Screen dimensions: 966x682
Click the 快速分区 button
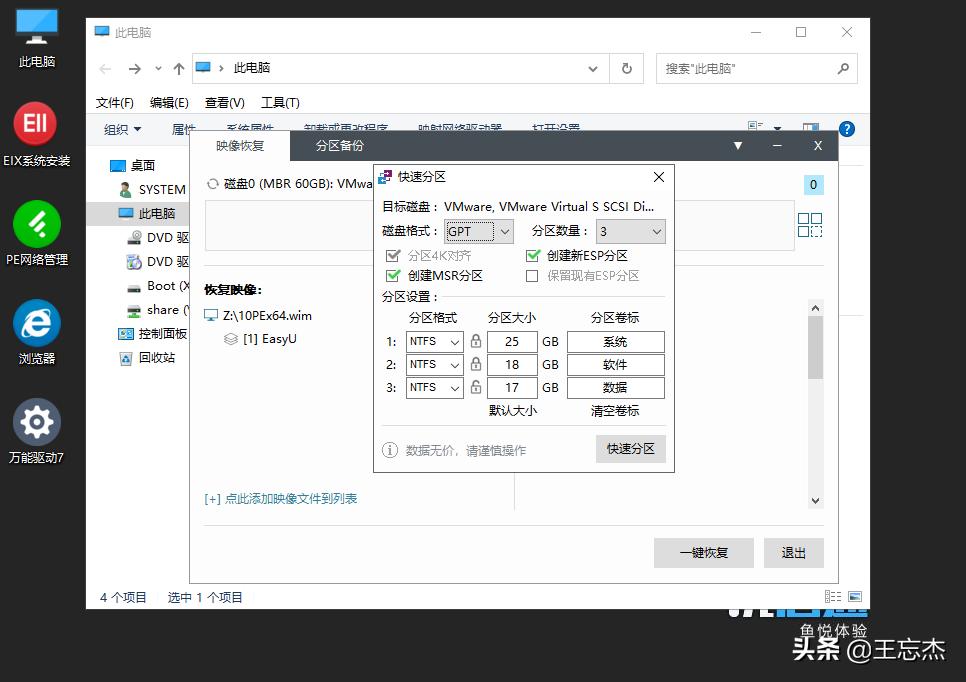(630, 449)
